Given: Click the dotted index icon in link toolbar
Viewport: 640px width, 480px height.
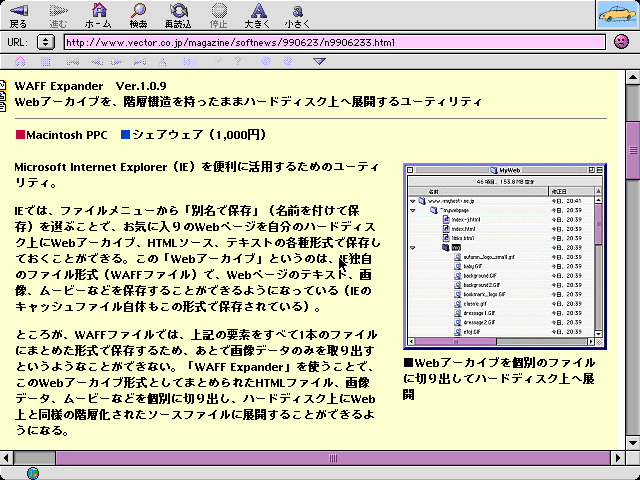Looking at the screenshot, I should pyautogui.click(x=190, y=62).
